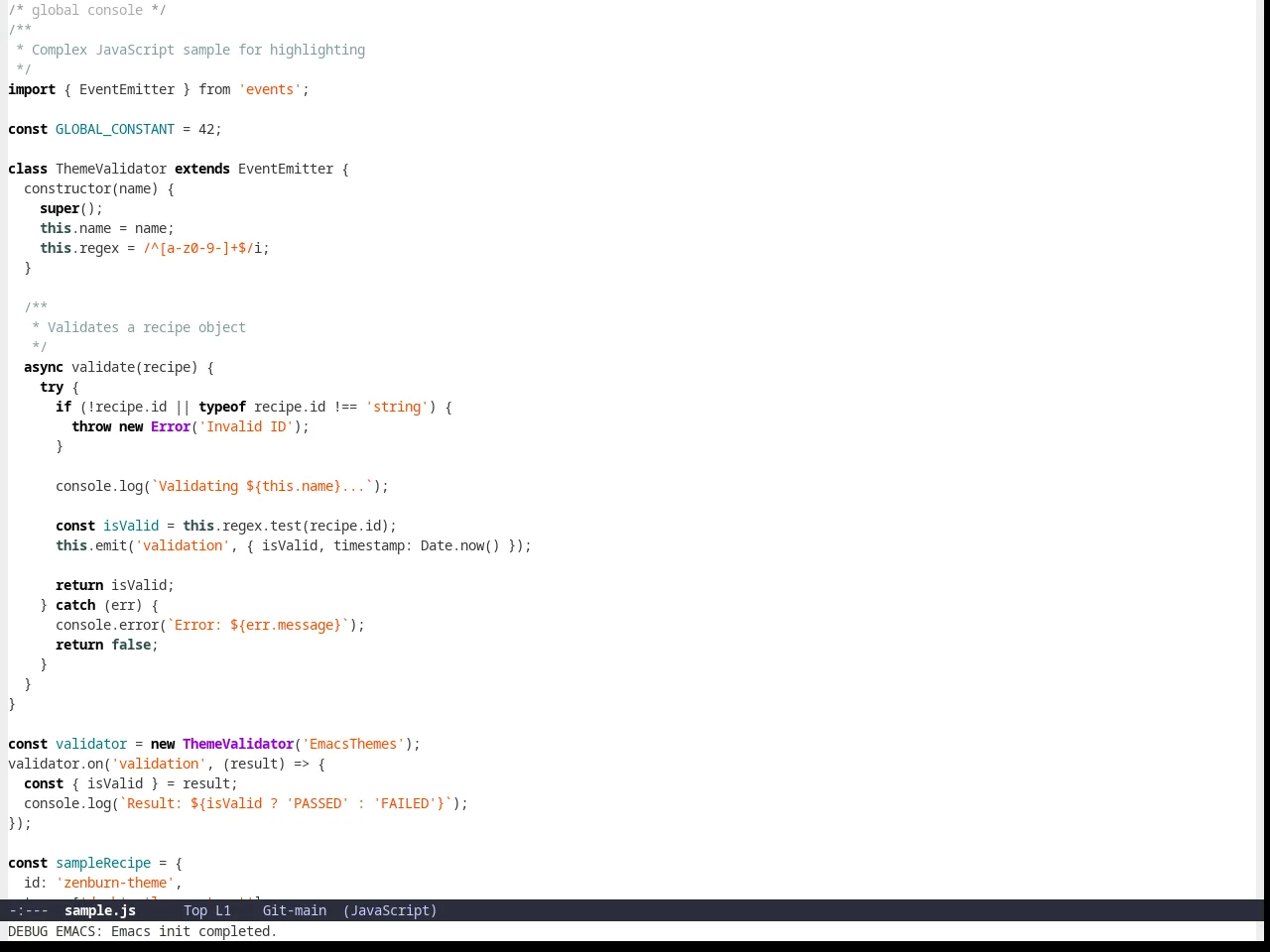Click GLOBAL_CONSTANT variable name
1270x952 pixels.
point(115,129)
